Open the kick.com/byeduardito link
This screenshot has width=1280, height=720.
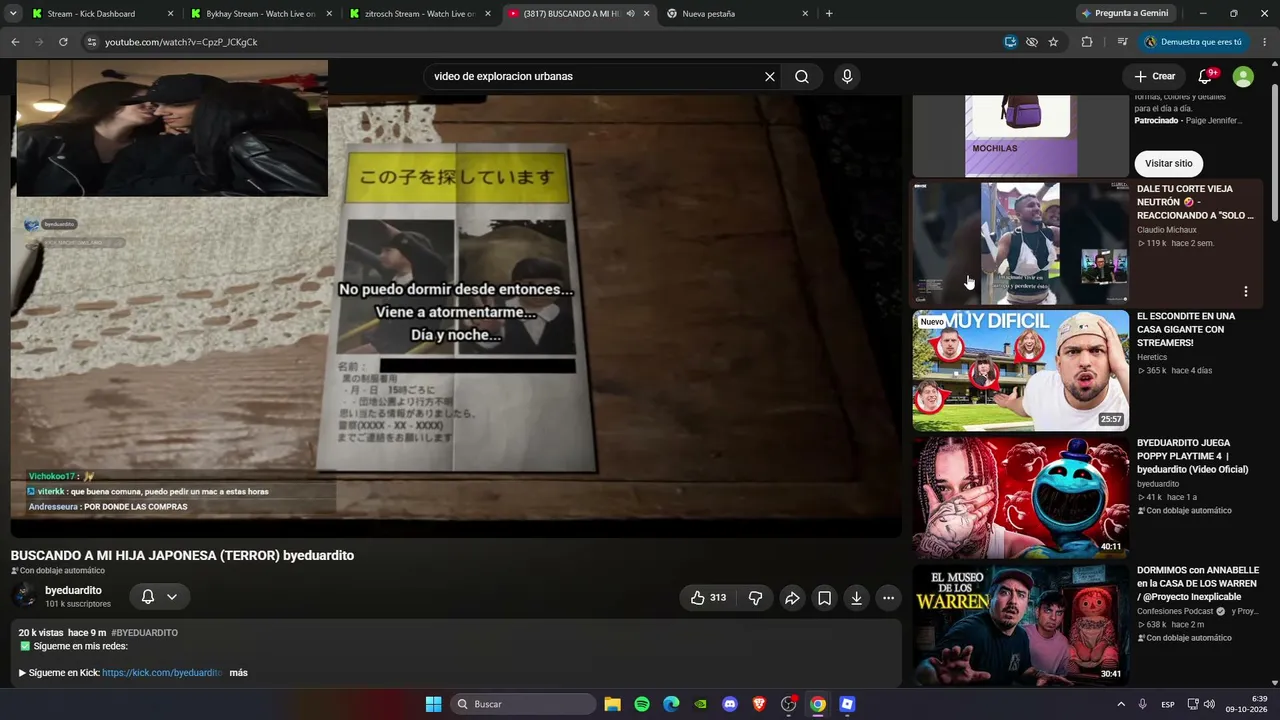(x=162, y=673)
